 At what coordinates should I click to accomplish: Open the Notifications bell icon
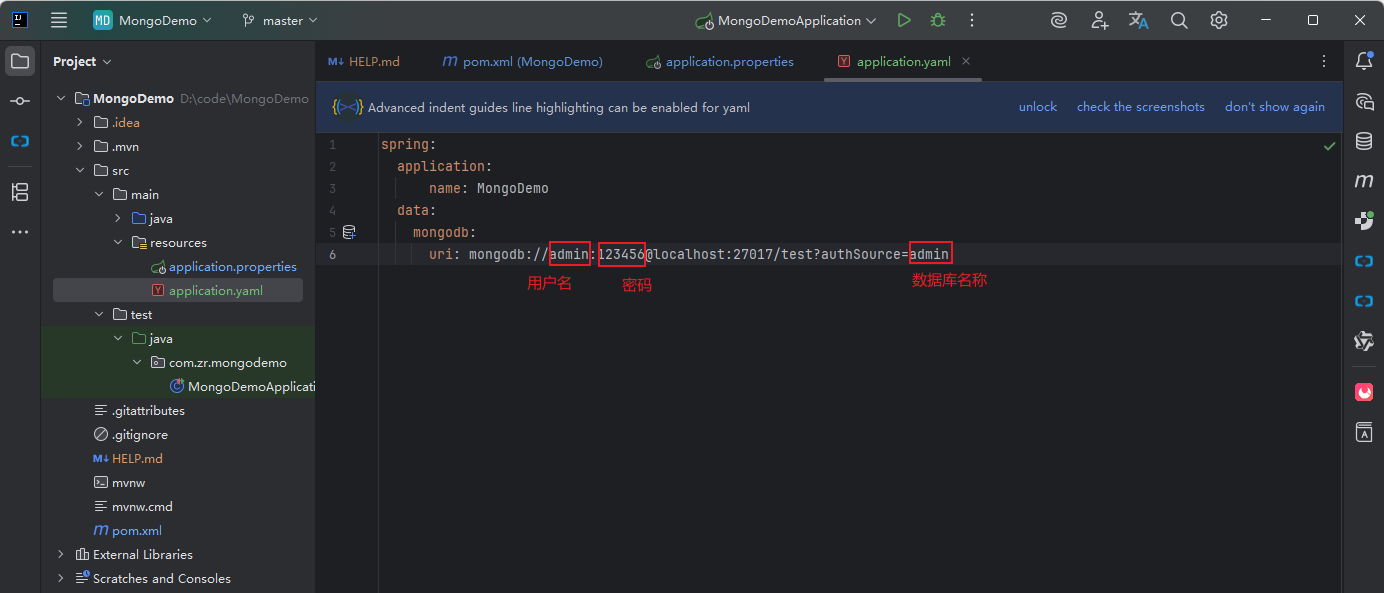[1364, 61]
